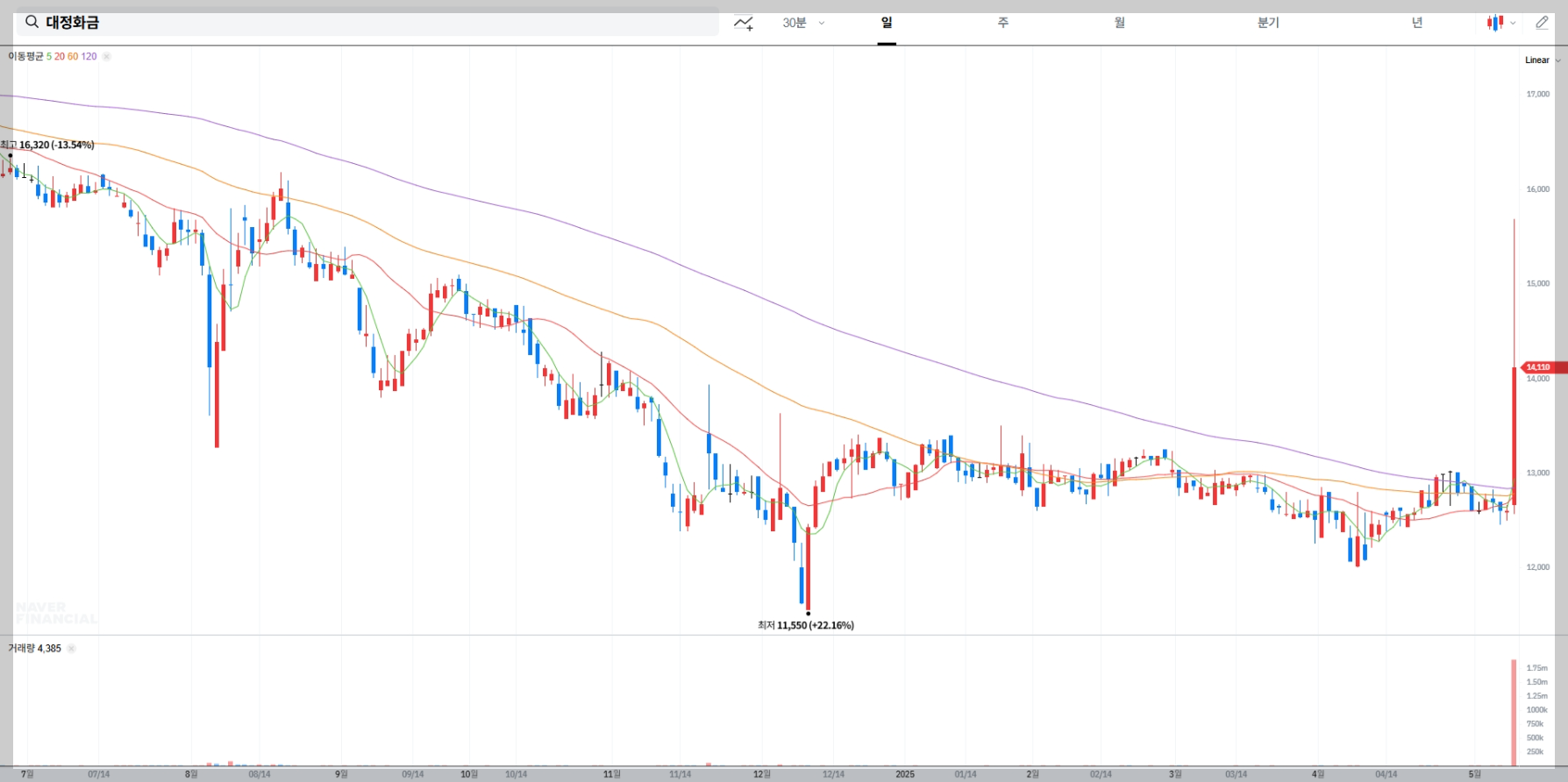Activate the pencil drawing tool
This screenshot has width=1568, height=782.
tap(1542, 23)
